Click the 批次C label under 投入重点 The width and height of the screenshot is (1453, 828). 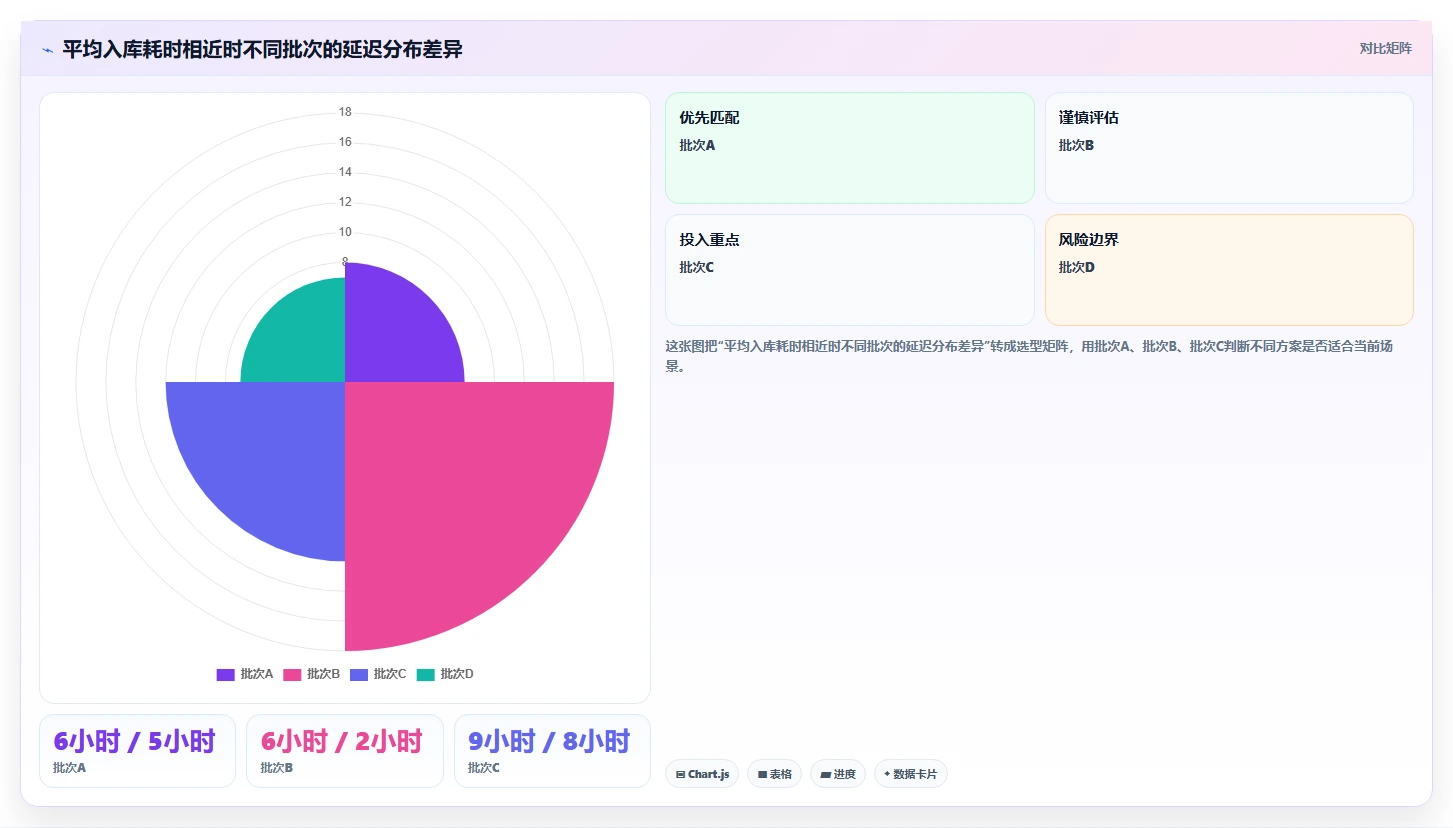pyautogui.click(x=696, y=267)
